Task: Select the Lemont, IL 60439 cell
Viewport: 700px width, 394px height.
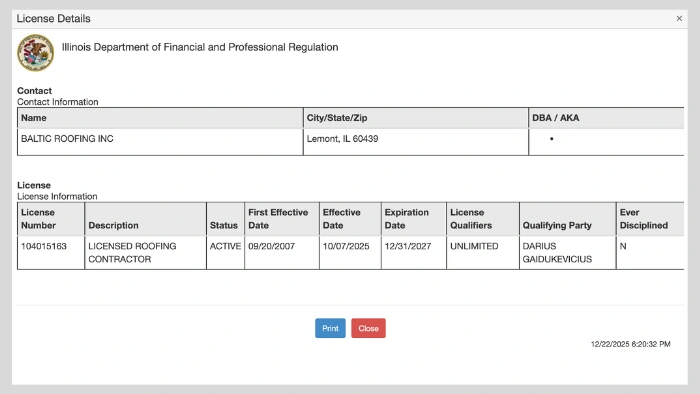Action: [416, 142]
